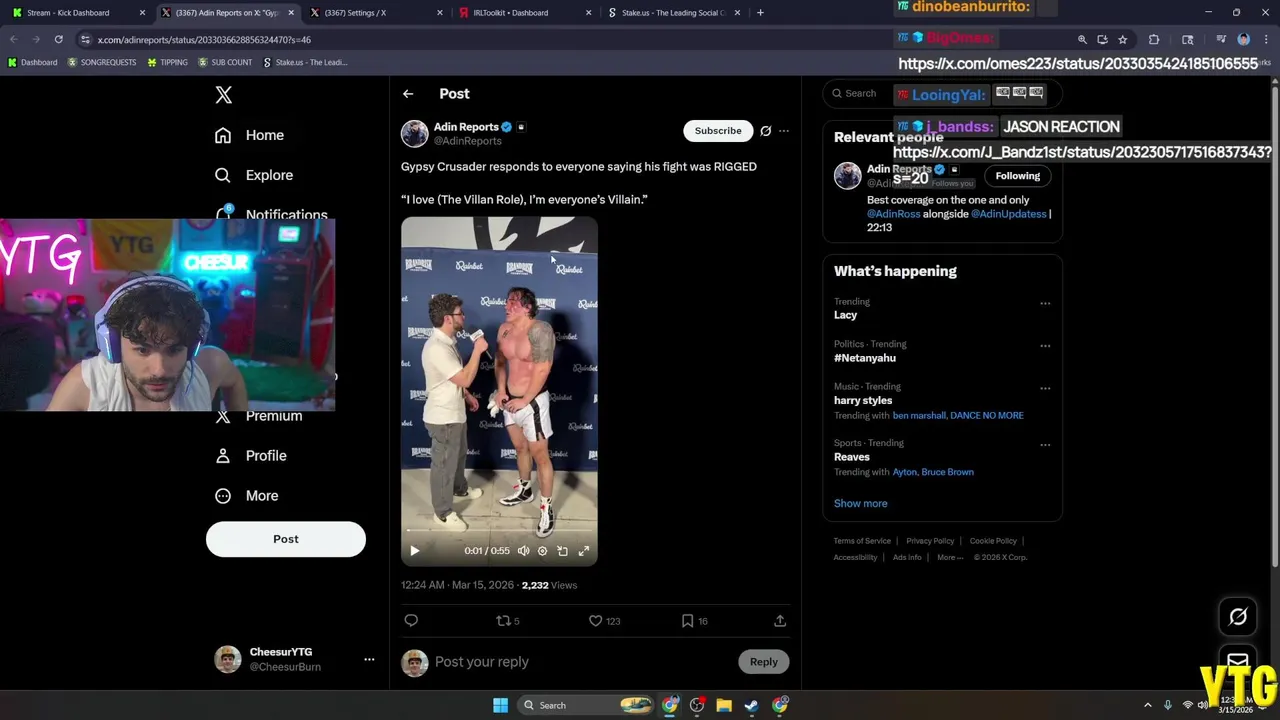The width and height of the screenshot is (1280, 720).
Task: Open File Explorer from the taskbar
Action: (x=724, y=705)
